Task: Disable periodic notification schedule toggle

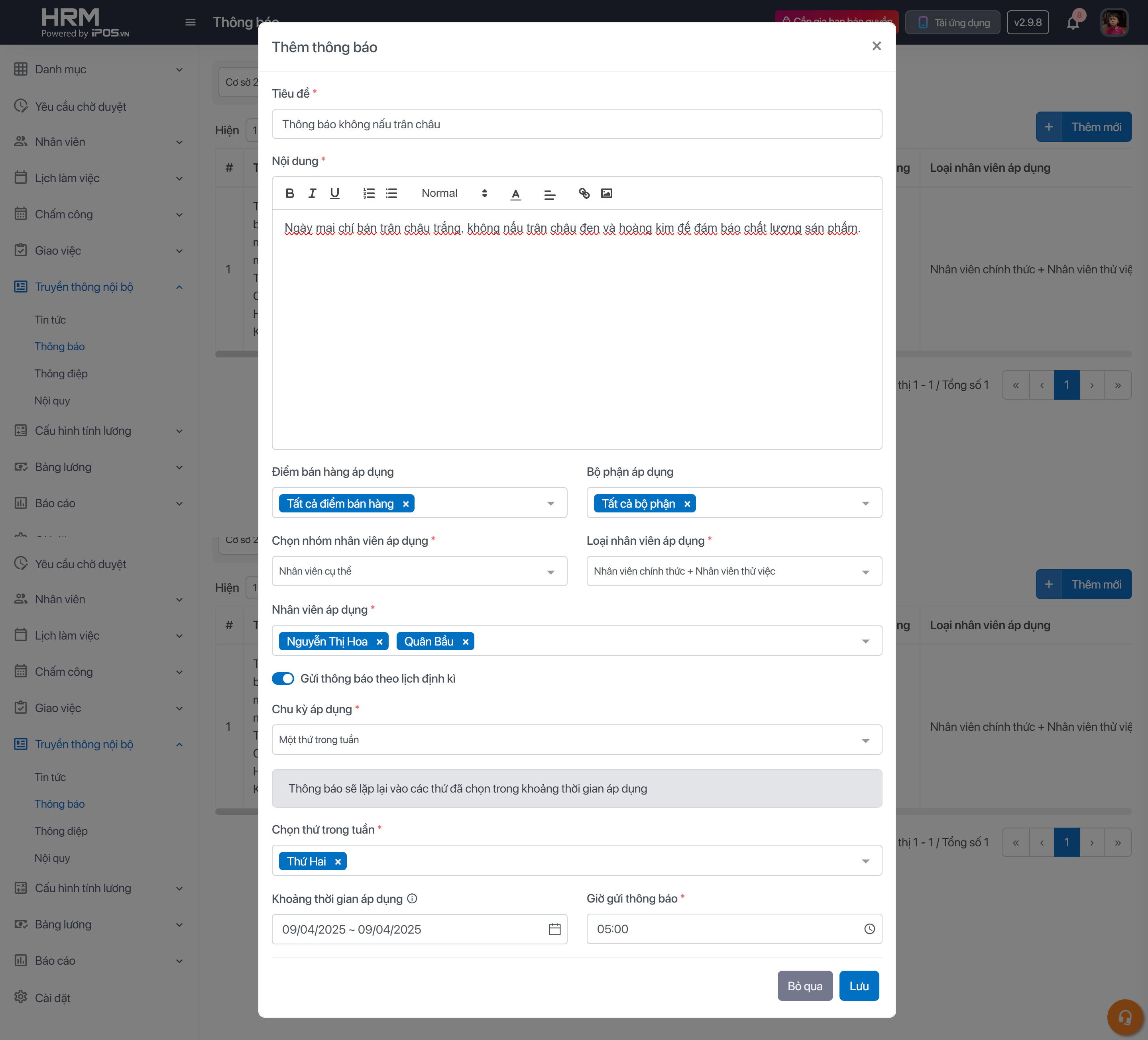Action: (x=283, y=679)
